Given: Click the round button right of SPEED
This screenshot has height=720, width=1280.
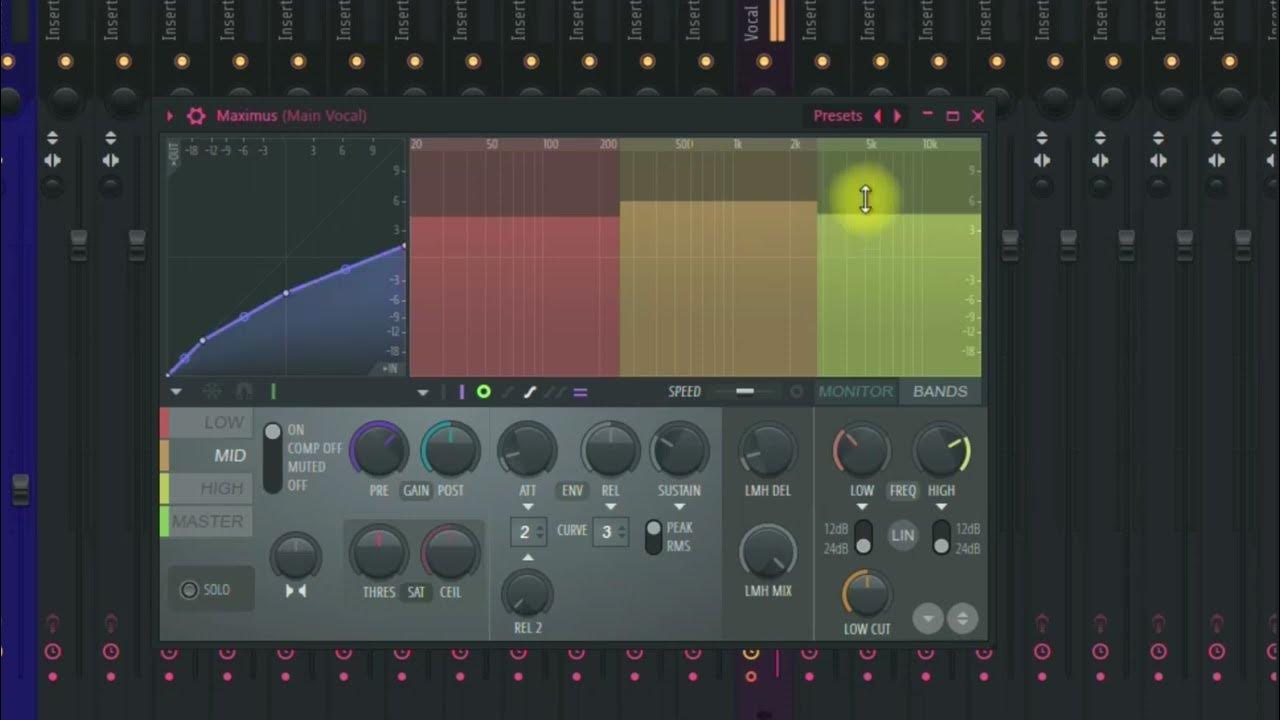Looking at the screenshot, I should point(797,392).
